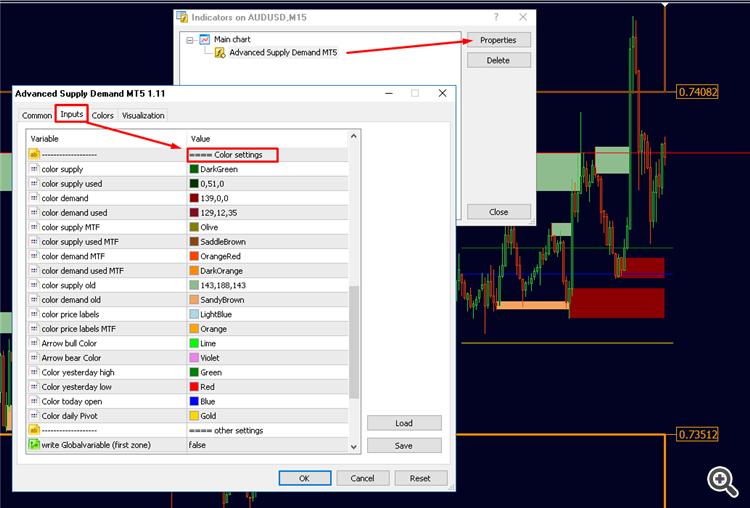Viewport: 750px width, 508px height.
Task: Click the Gold swatch for Color daily Pivot
Action: point(194,416)
